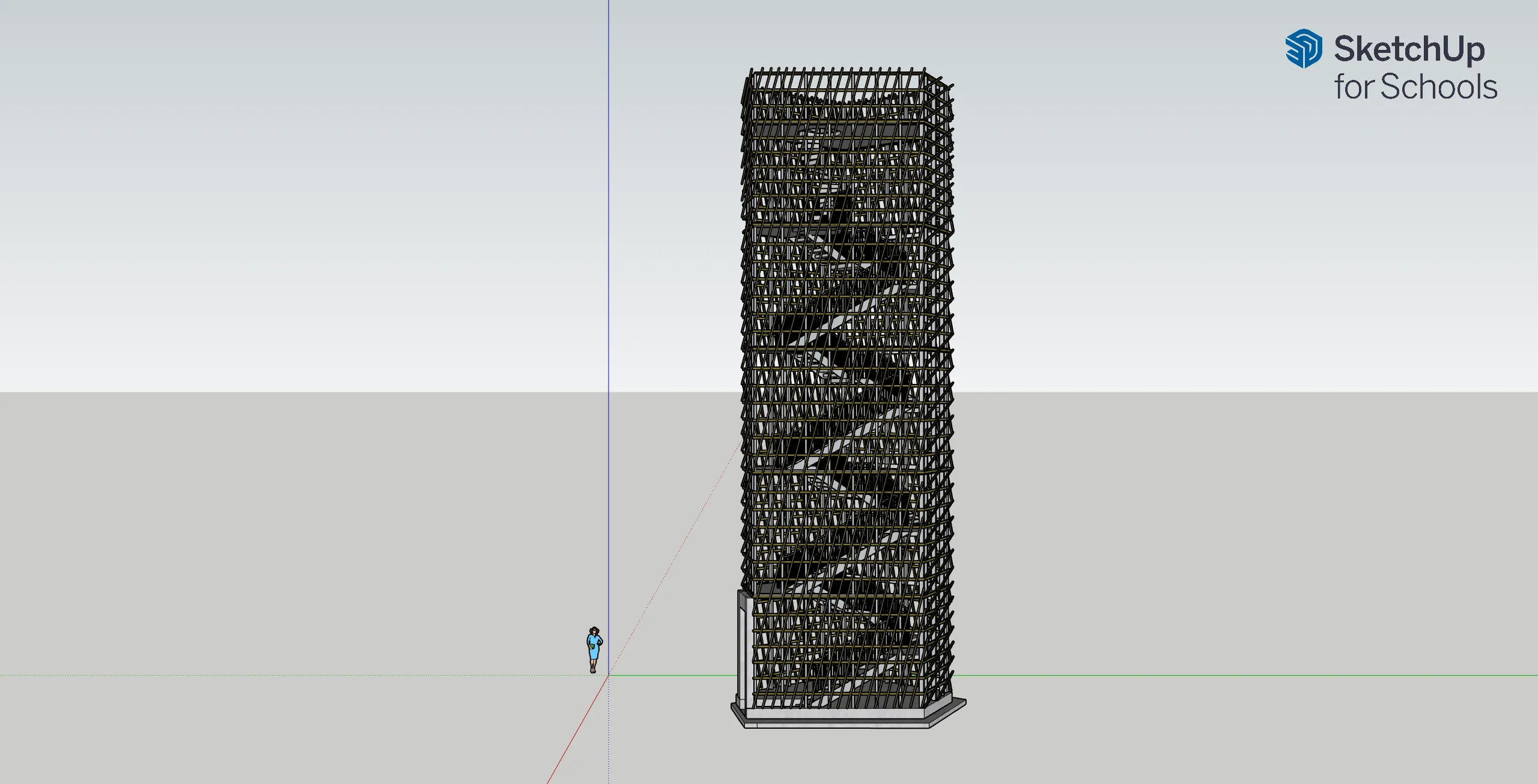Click the axes origin point
1538x784 pixels.
point(608,675)
